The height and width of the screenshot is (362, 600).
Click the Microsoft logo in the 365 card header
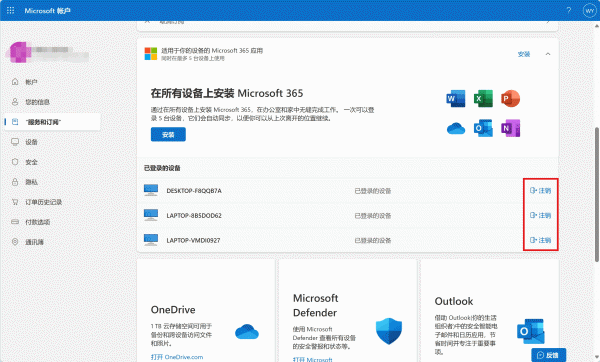click(151, 54)
